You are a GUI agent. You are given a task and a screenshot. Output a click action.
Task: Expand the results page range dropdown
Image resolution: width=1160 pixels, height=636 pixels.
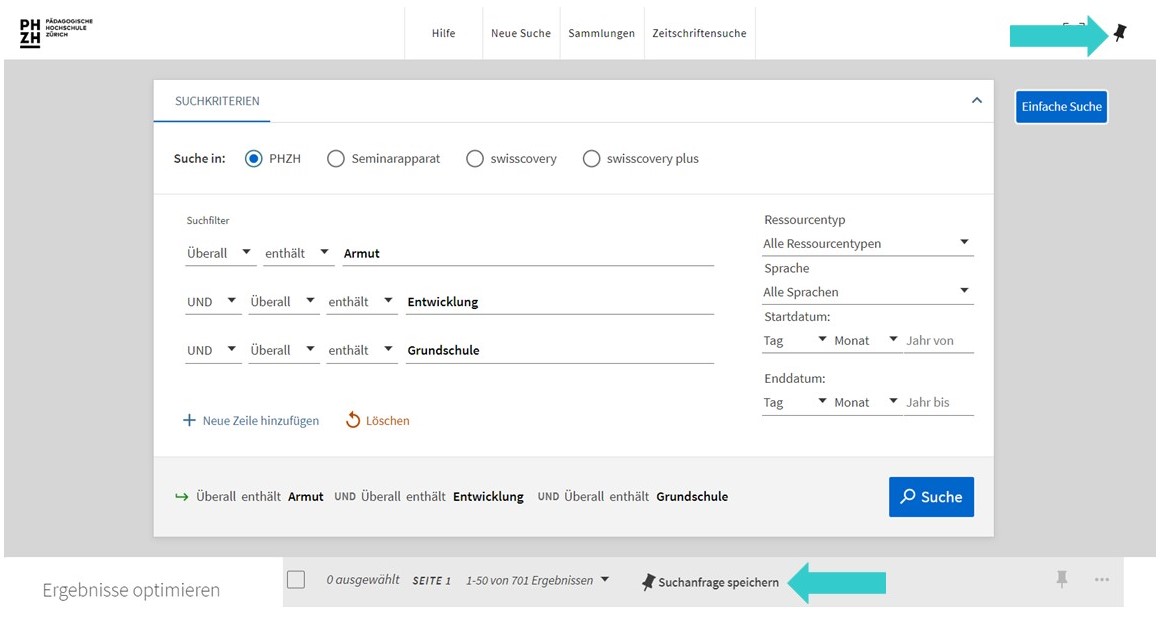[604, 580]
